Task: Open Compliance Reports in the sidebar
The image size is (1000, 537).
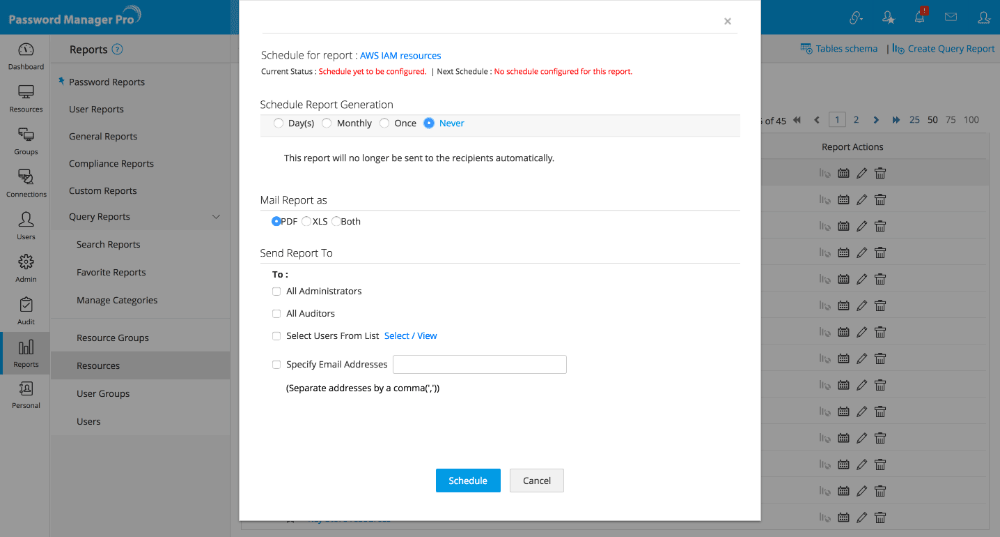Action: tap(111, 164)
